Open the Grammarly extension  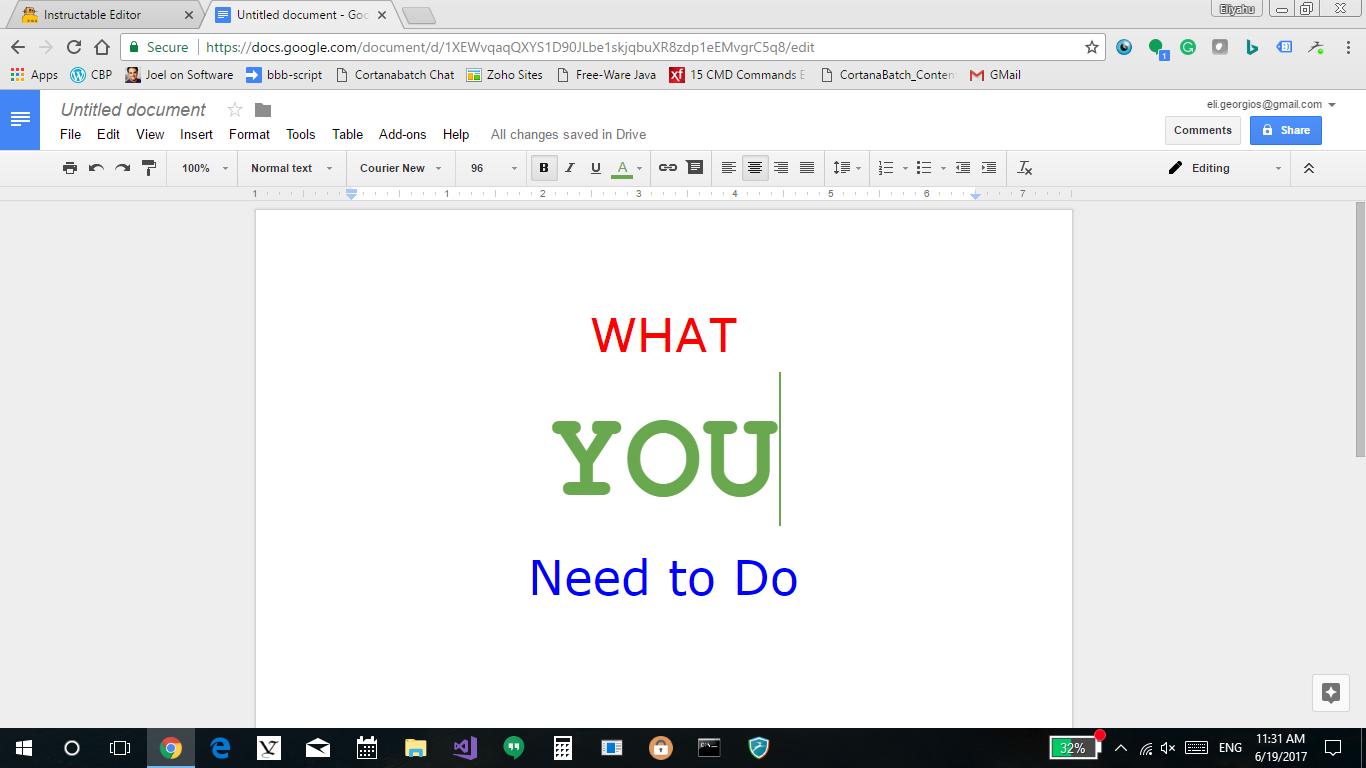click(1188, 47)
